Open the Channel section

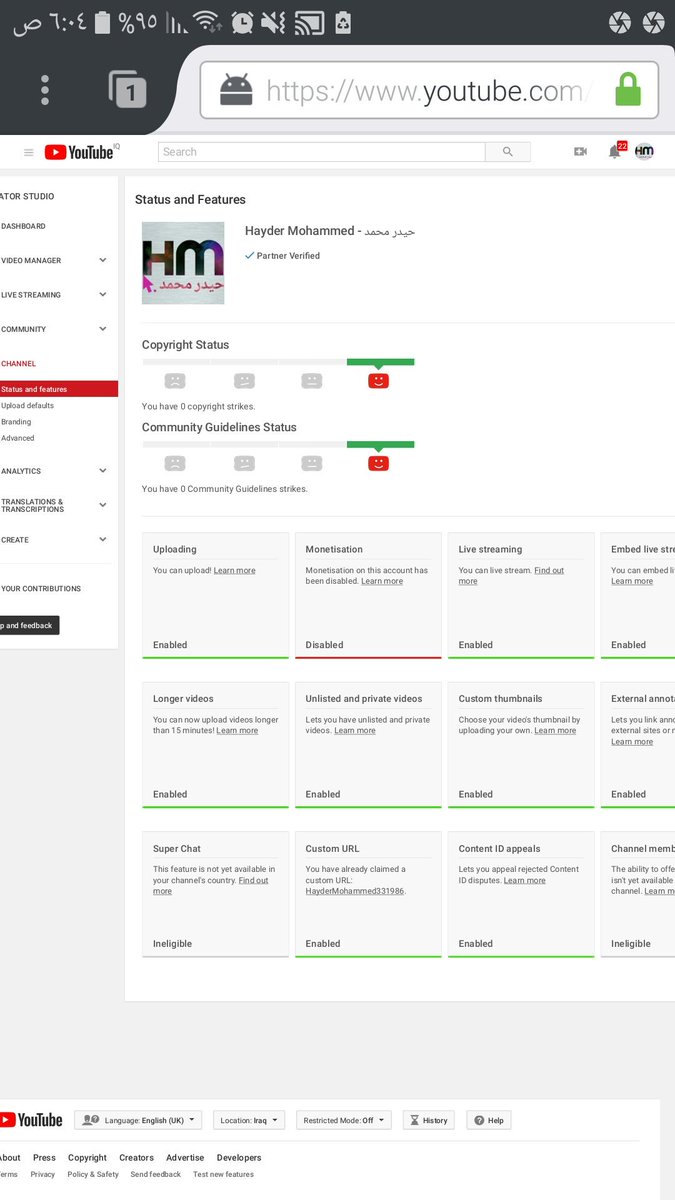tap(19, 364)
